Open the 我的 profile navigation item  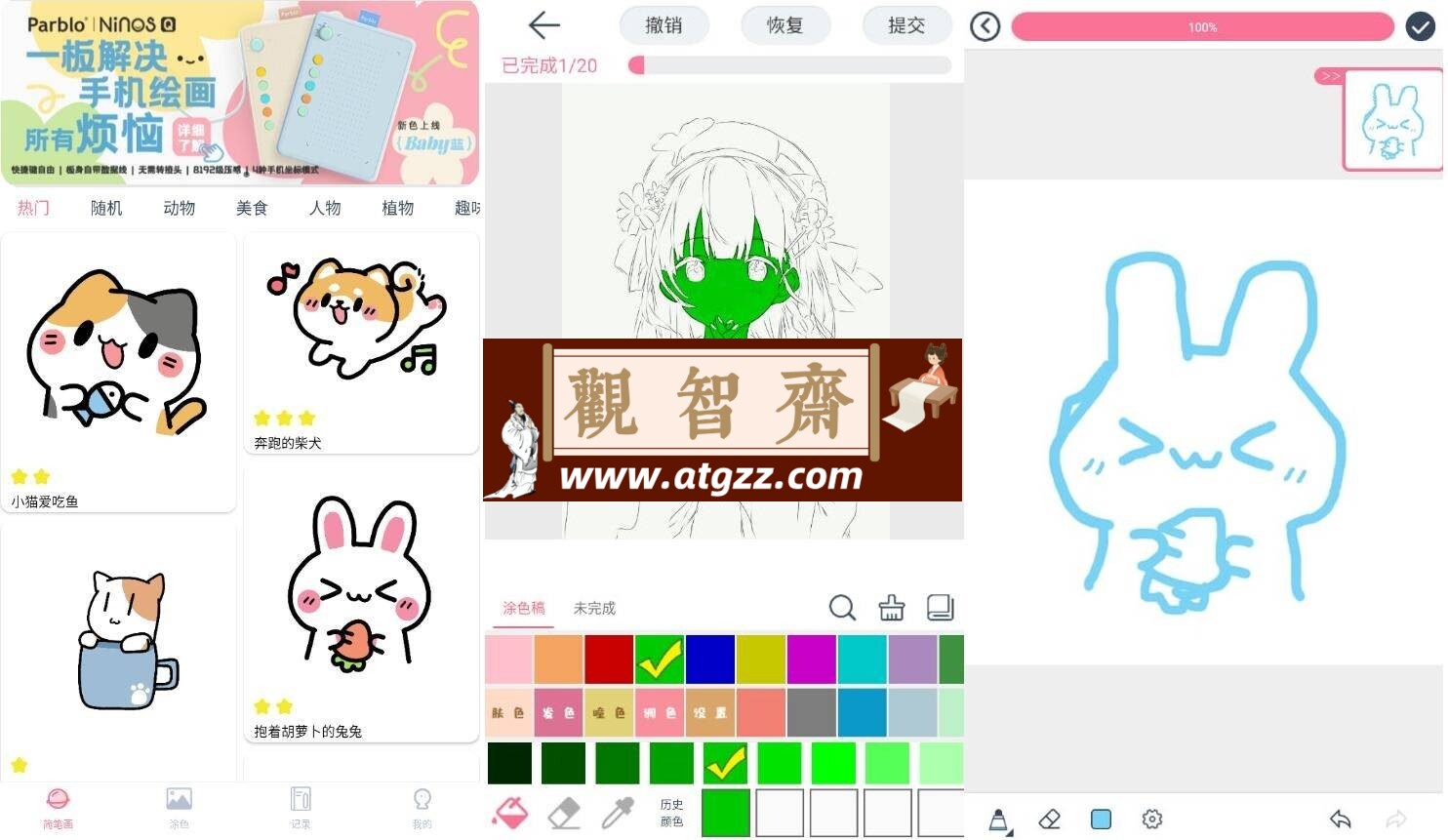422,809
